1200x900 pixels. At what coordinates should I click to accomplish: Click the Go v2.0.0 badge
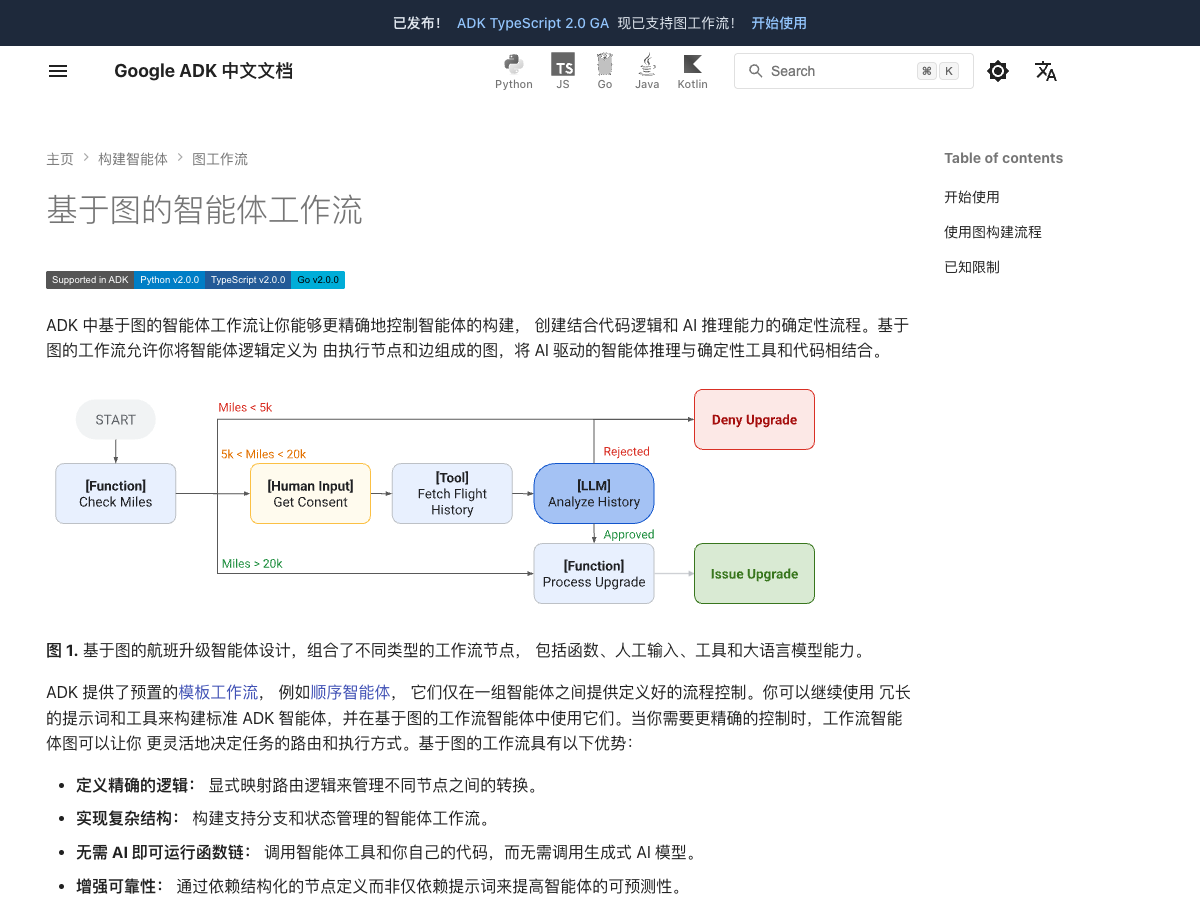point(318,280)
